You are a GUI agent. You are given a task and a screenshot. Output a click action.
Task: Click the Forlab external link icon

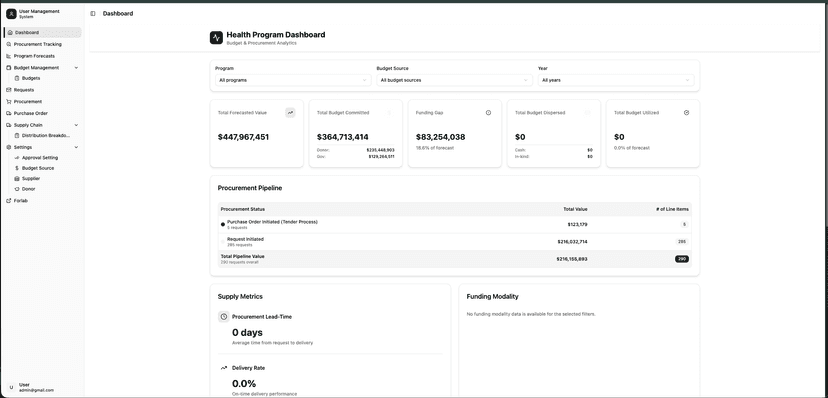click(8, 201)
